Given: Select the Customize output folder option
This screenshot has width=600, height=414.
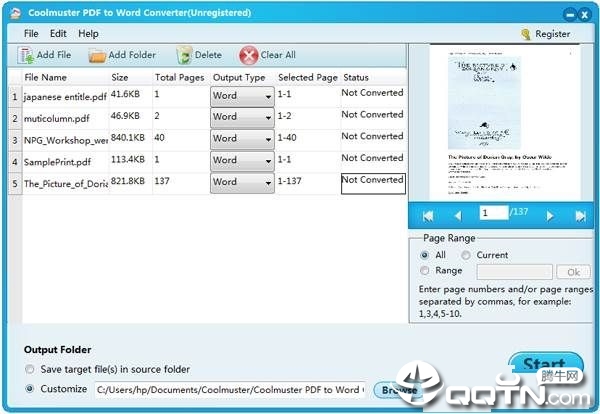Looking at the screenshot, I should 29,389.
